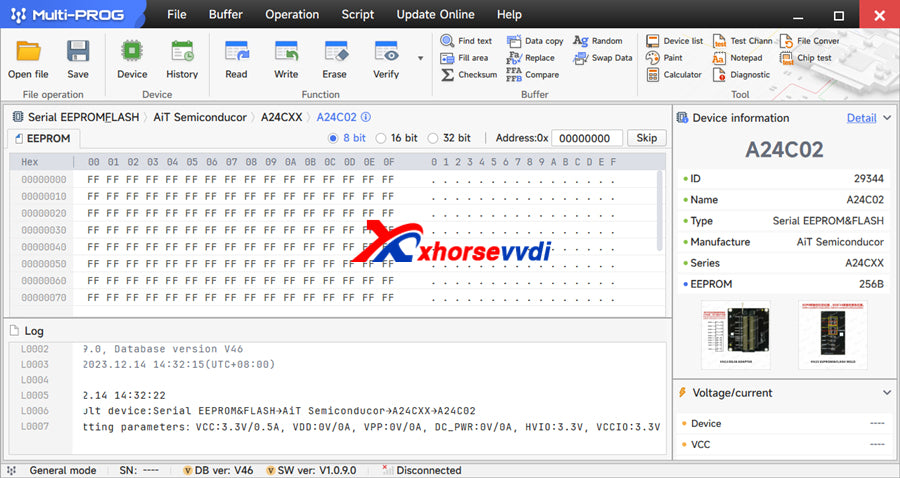Select log line L0003
Screen dimensions: 900x478
click(338, 364)
